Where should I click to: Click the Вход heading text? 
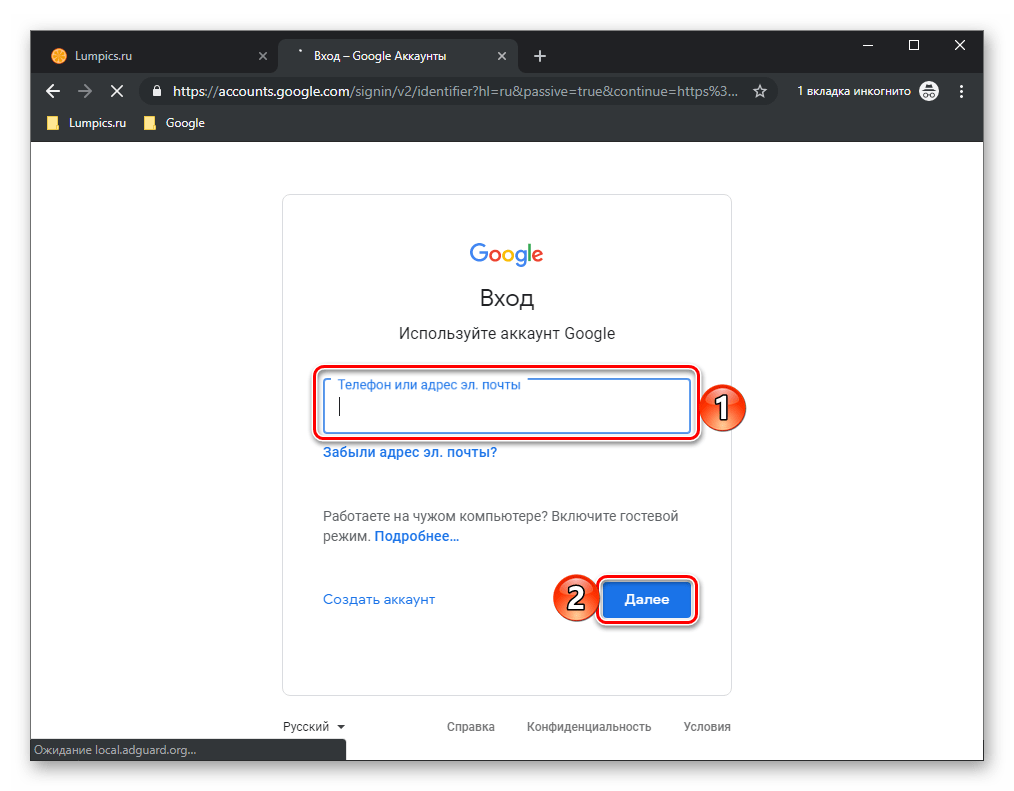[506, 298]
